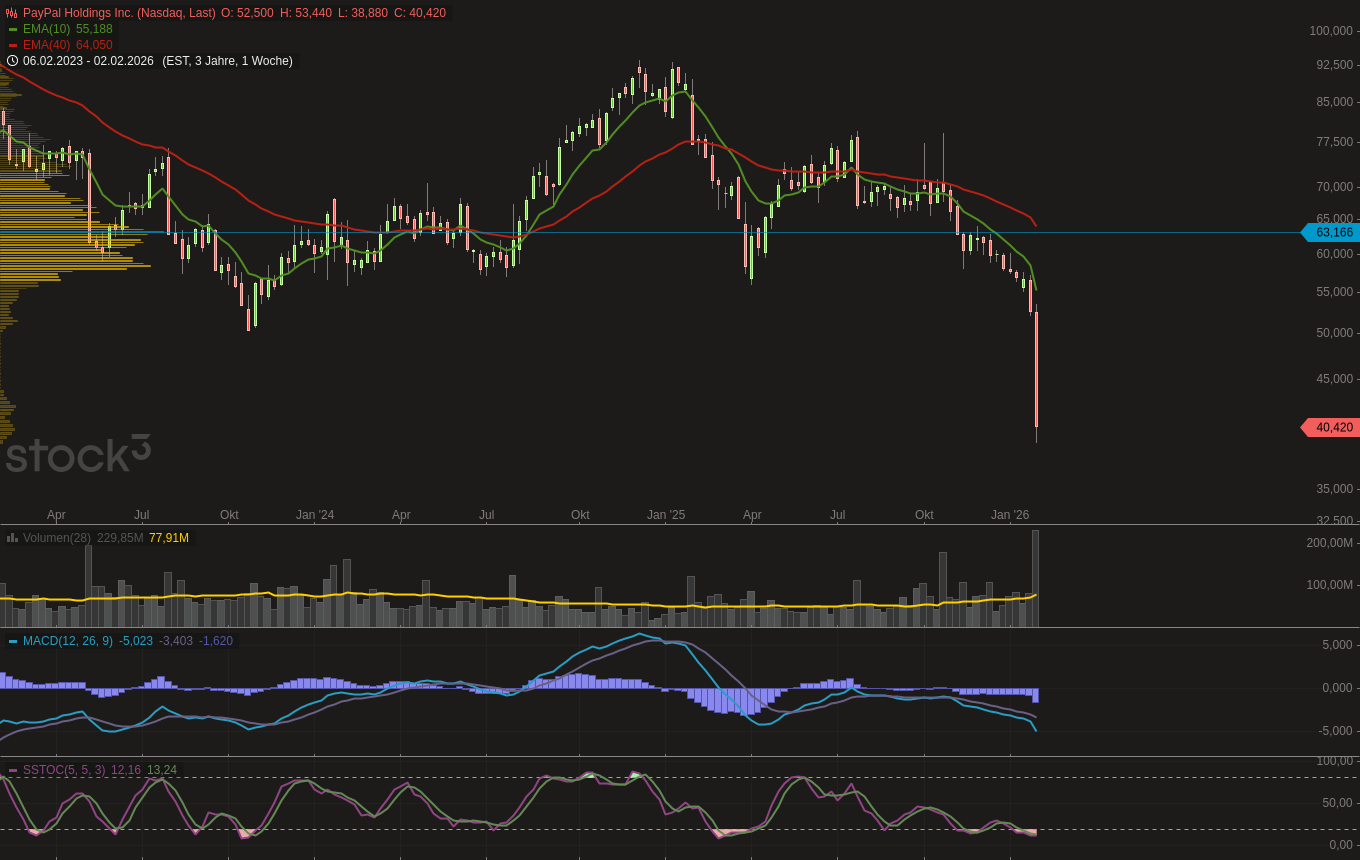Open the MACD(12, 26, 9) indicator label
1360x860 pixels.
[67, 641]
